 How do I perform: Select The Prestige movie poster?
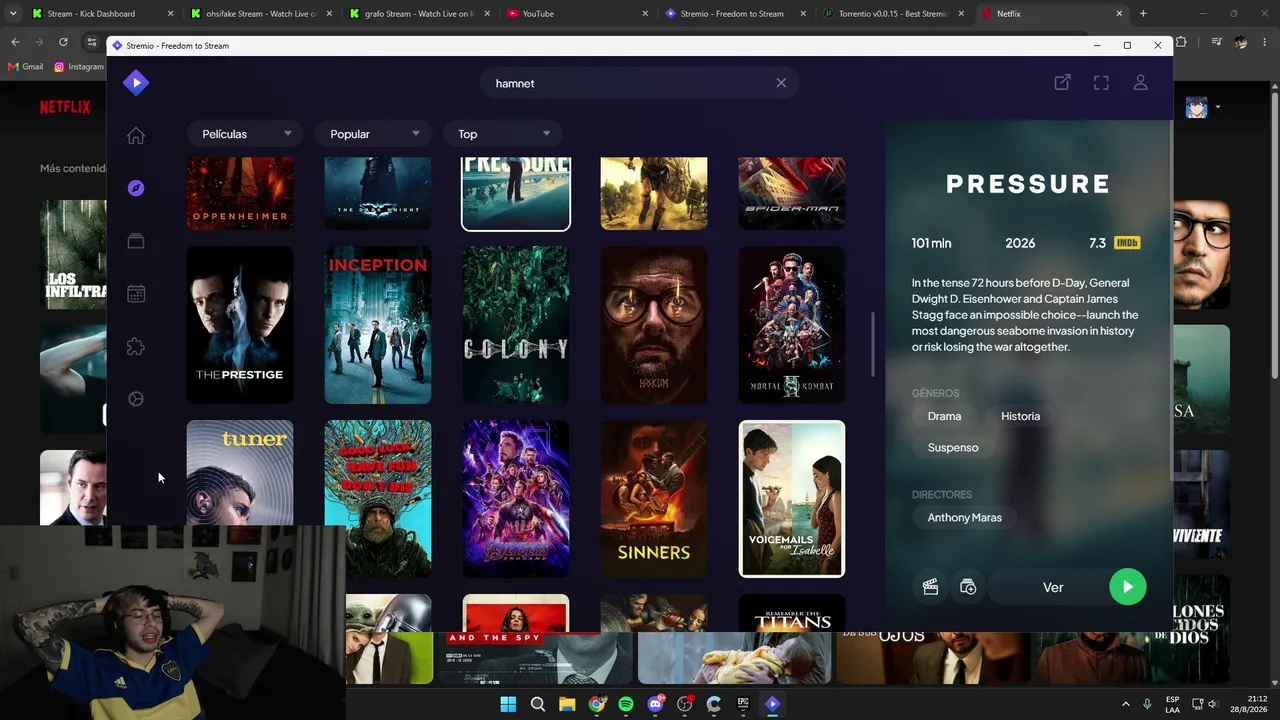pos(240,325)
